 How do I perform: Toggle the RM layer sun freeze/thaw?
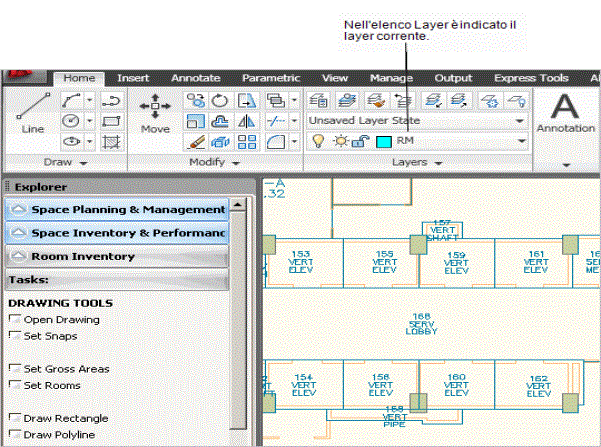[340, 141]
